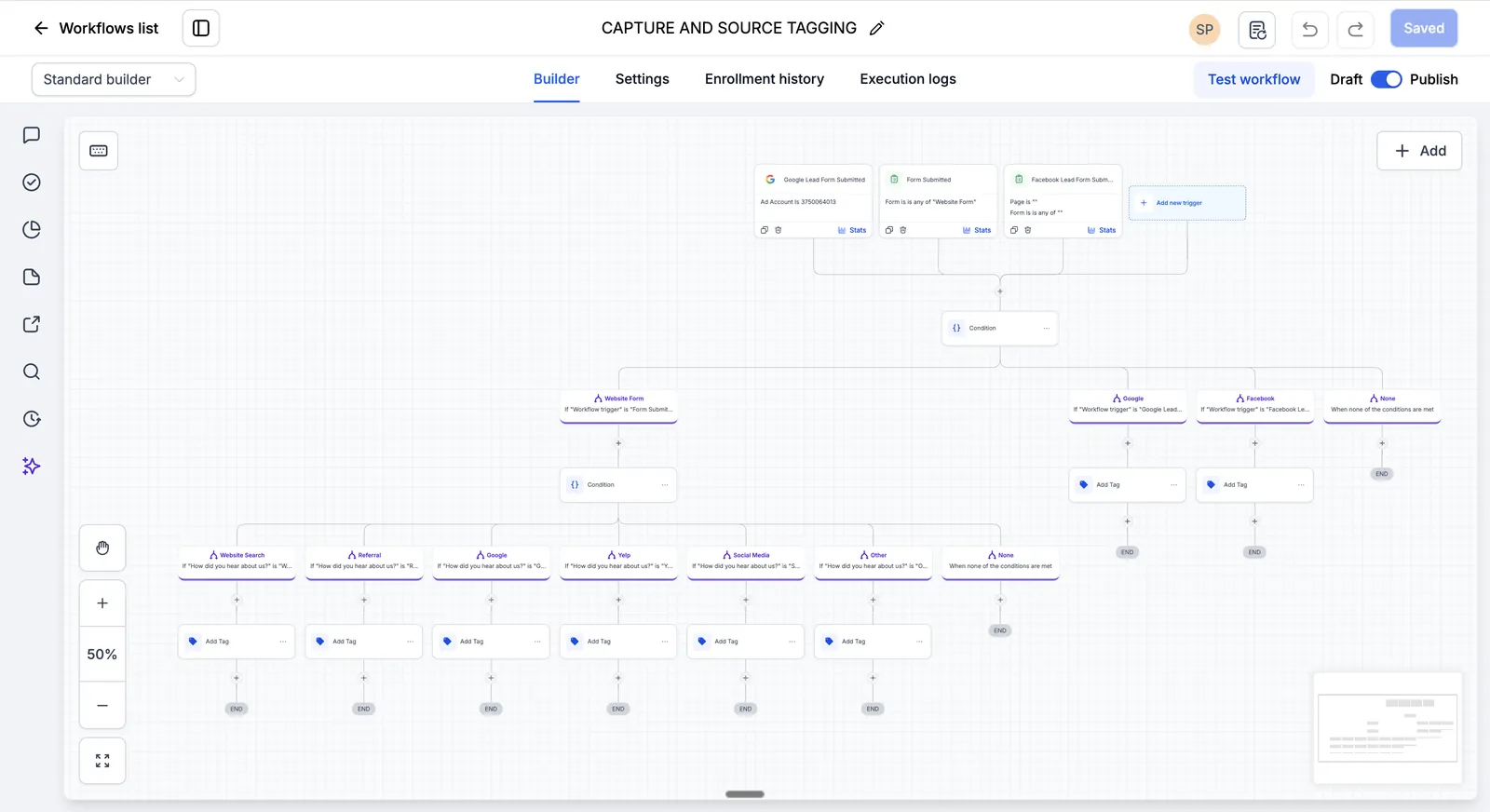Open the Website Form Condition node menu dots
The height and width of the screenshot is (812, 1490).
[x=665, y=485]
